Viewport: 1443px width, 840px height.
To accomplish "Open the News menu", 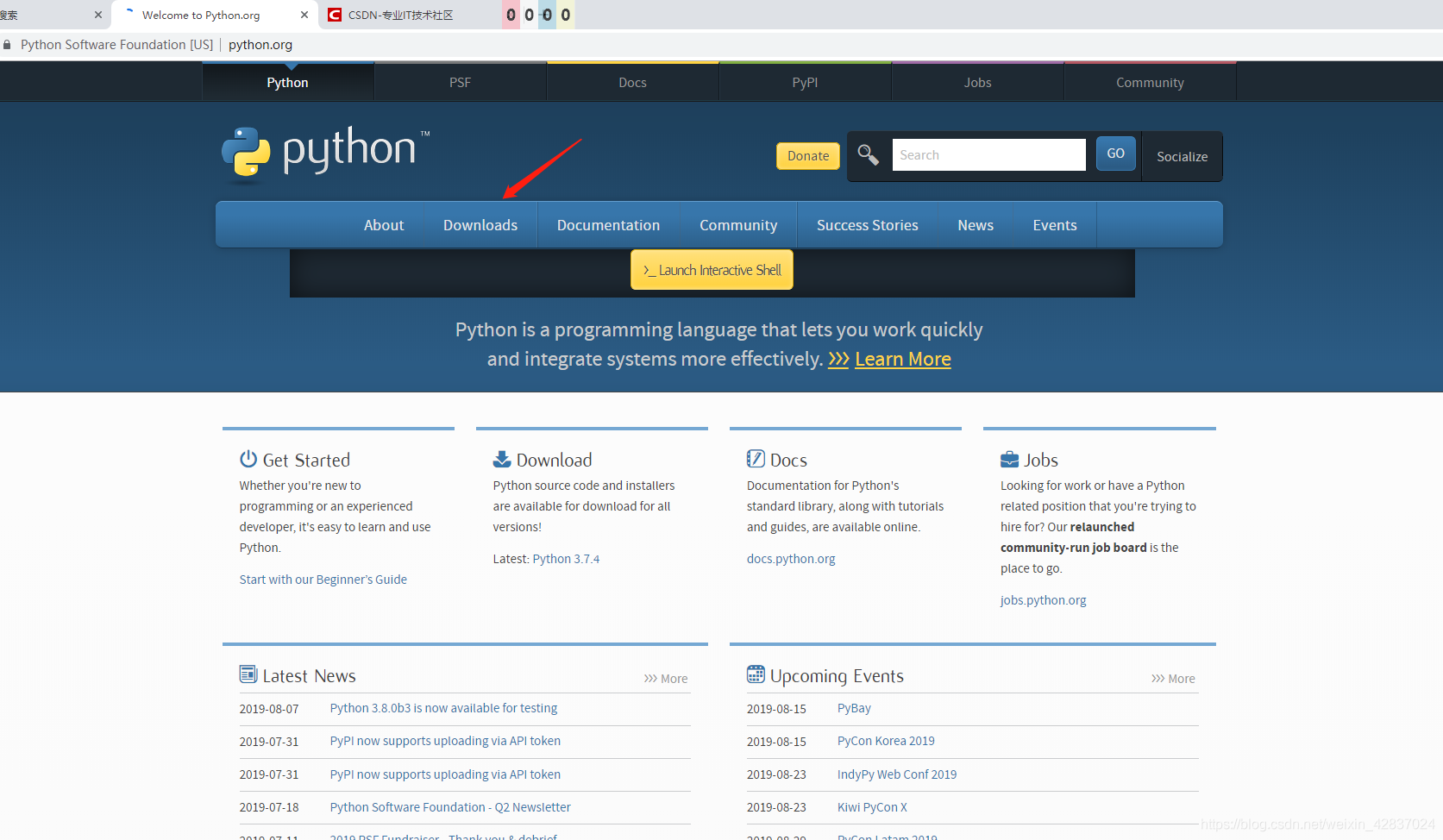I will tap(976, 225).
